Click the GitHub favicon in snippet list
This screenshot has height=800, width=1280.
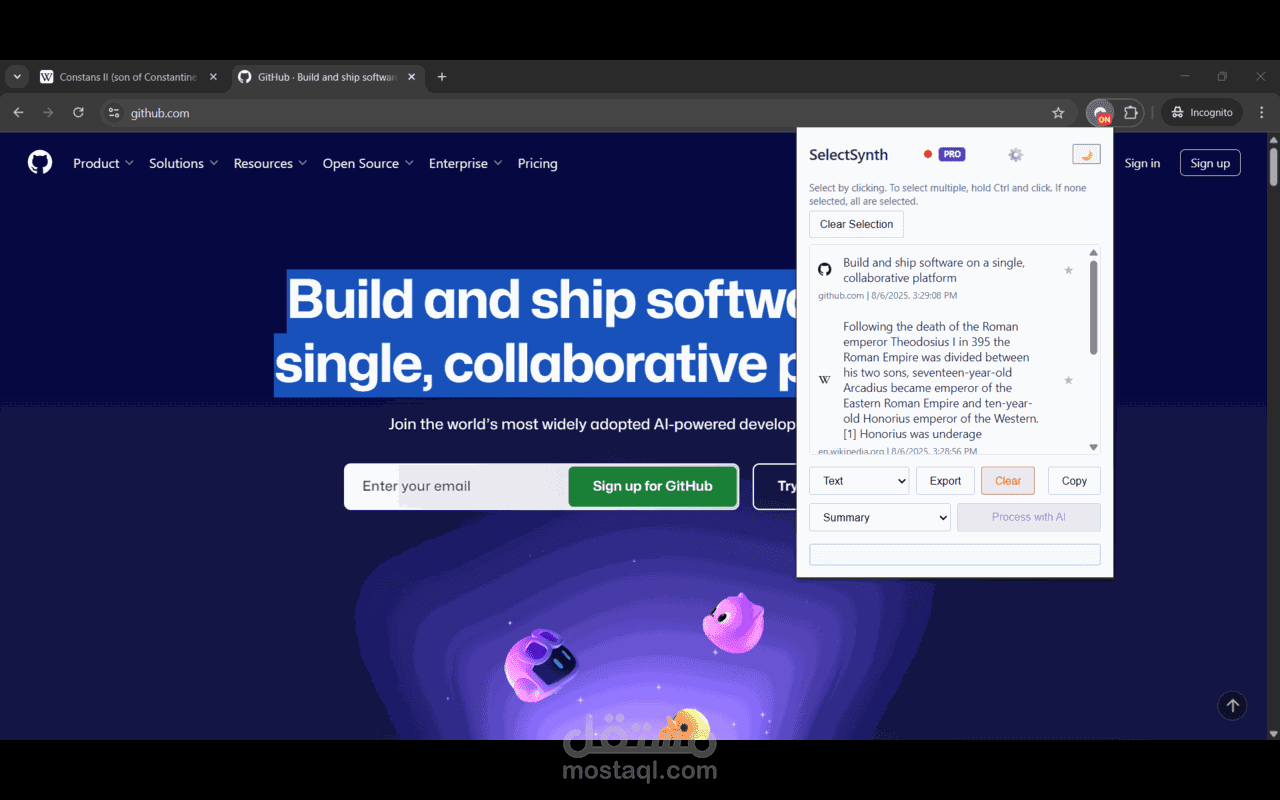point(825,270)
